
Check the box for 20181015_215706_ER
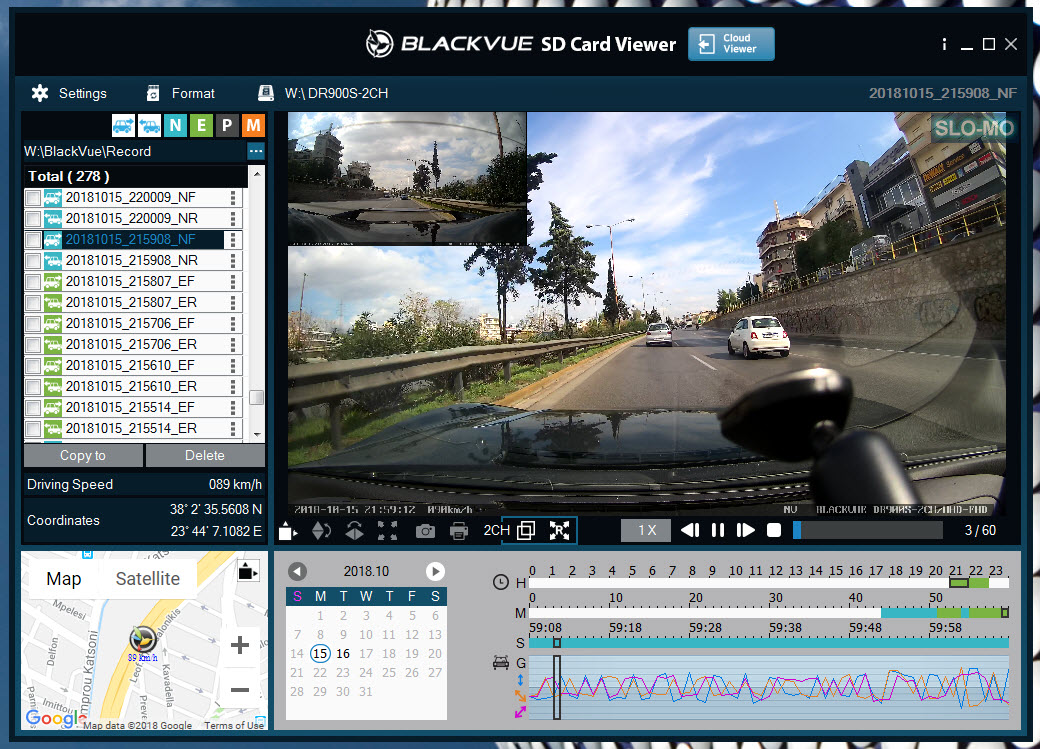coord(32,345)
